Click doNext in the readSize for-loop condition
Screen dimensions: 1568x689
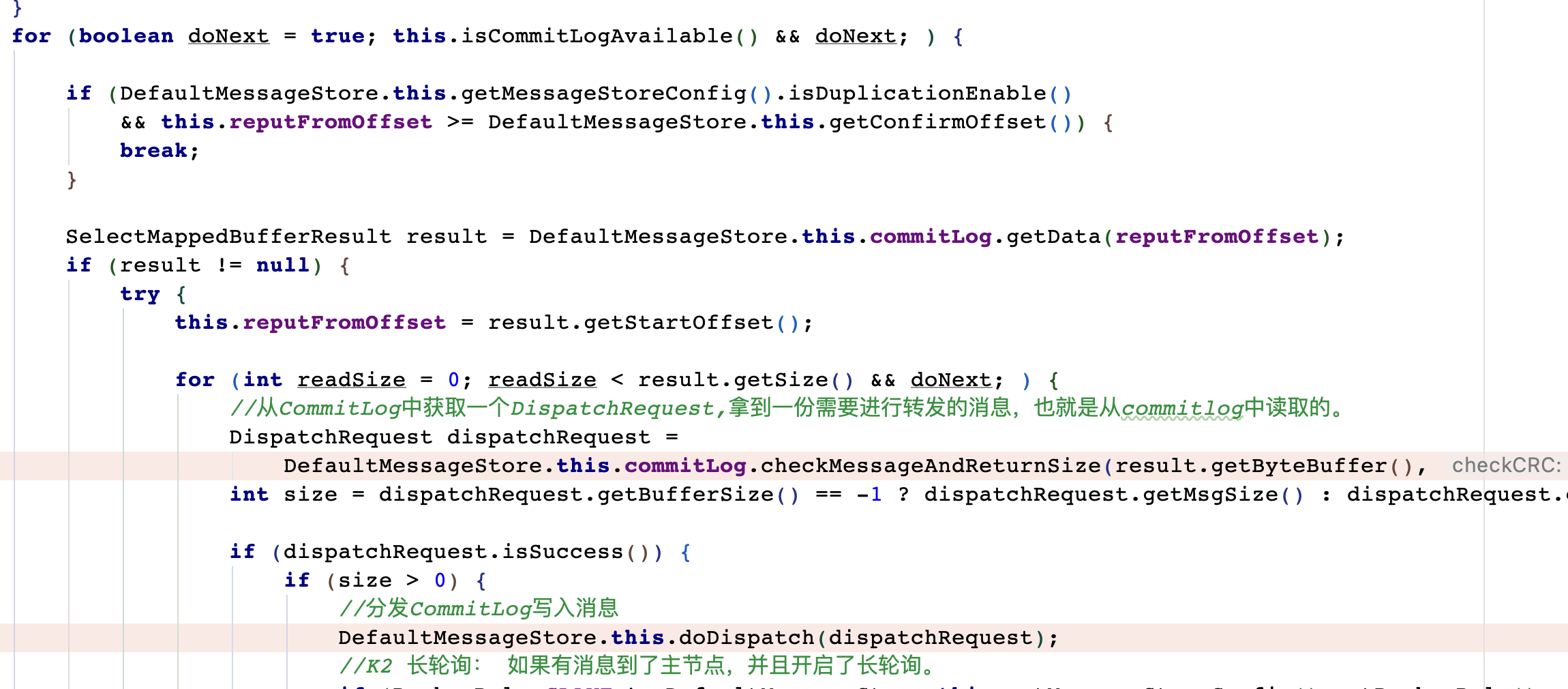pos(951,380)
